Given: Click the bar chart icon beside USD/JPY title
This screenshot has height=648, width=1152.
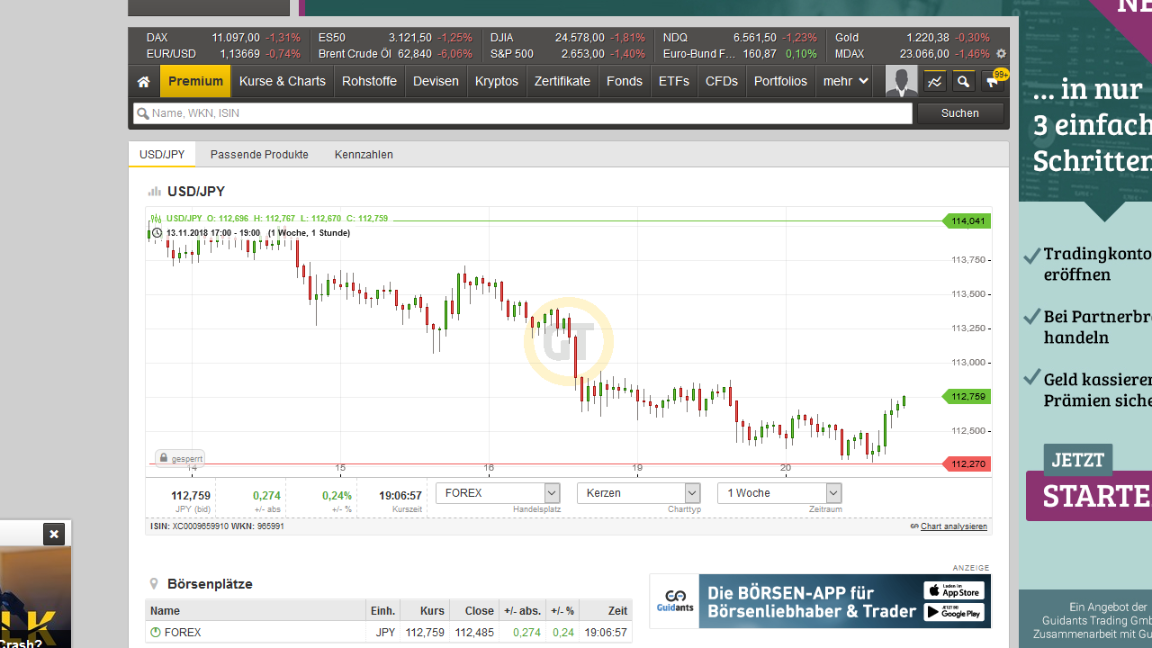Looking at the screenshot, I should [x=154, y=192].
